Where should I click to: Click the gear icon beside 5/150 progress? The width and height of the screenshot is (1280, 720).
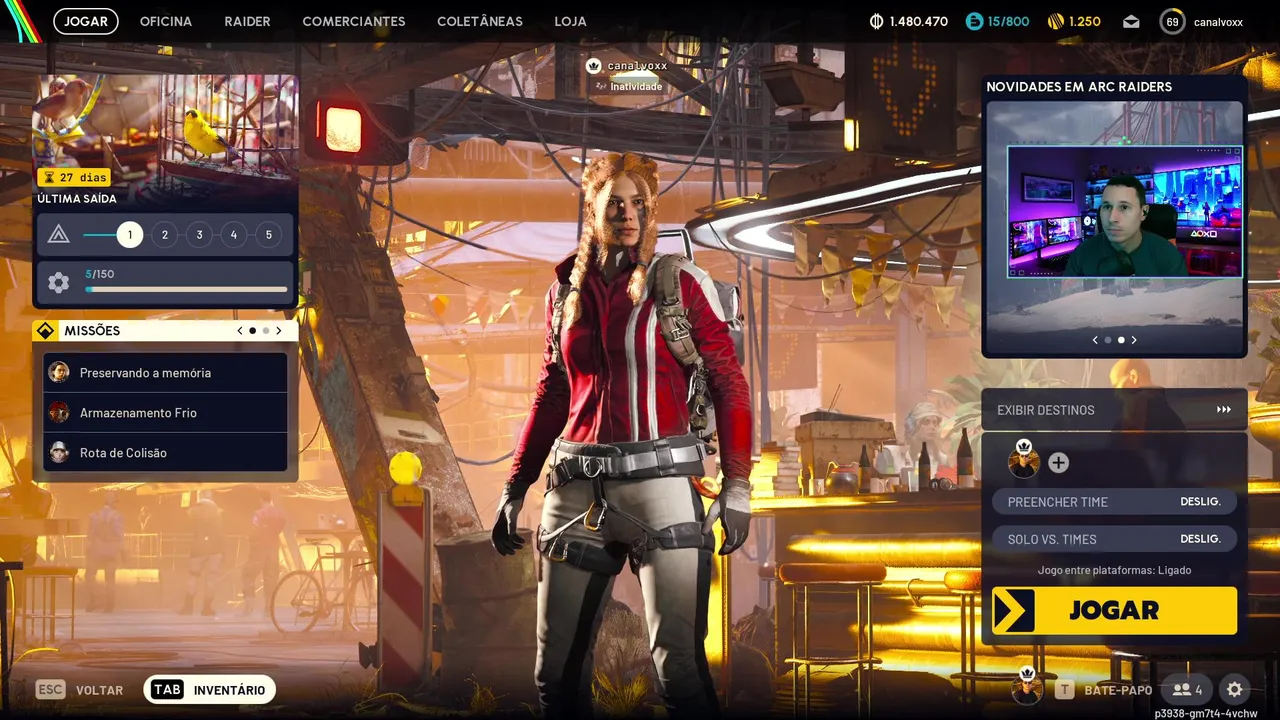click(58, 283)
